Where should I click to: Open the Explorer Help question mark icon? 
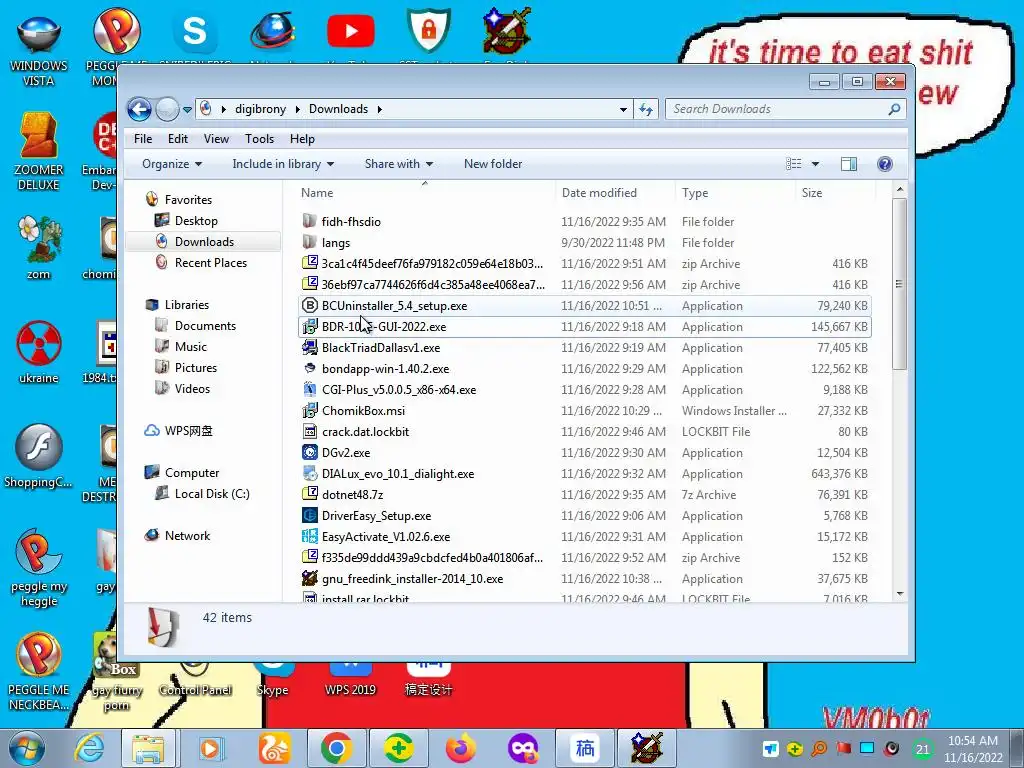(884, 164)
